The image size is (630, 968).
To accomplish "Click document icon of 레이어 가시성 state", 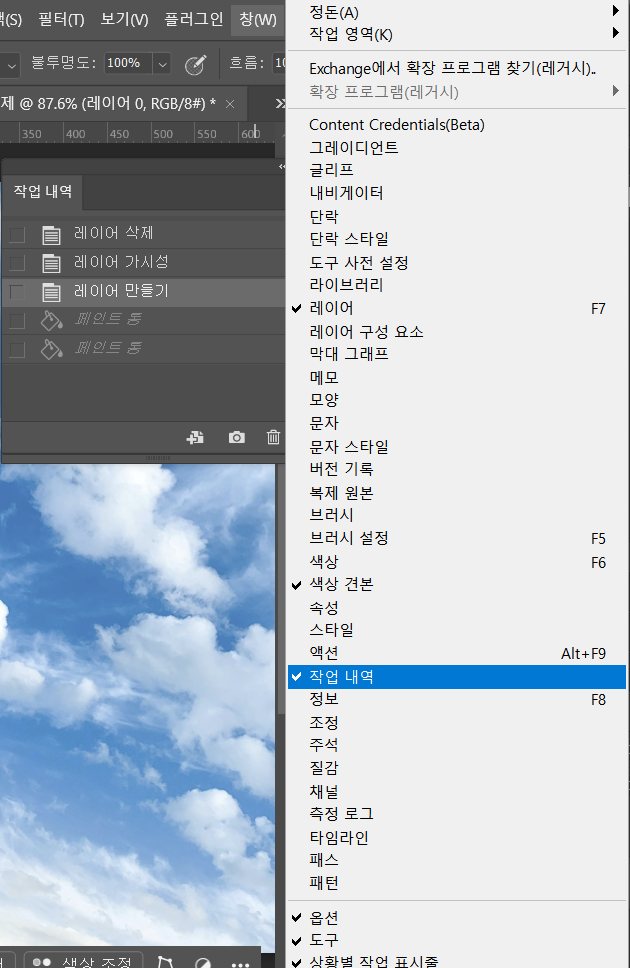I will point(51,263).
